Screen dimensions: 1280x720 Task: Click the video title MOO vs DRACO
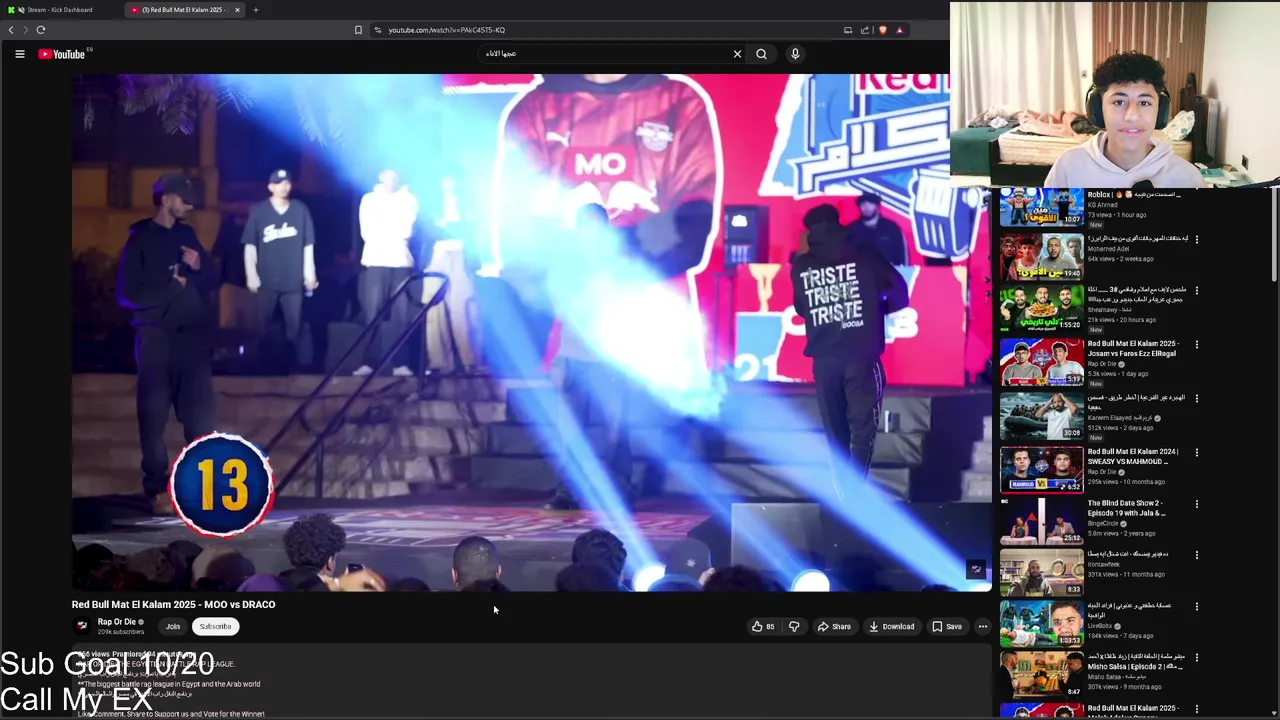click(x=173, y=604)
